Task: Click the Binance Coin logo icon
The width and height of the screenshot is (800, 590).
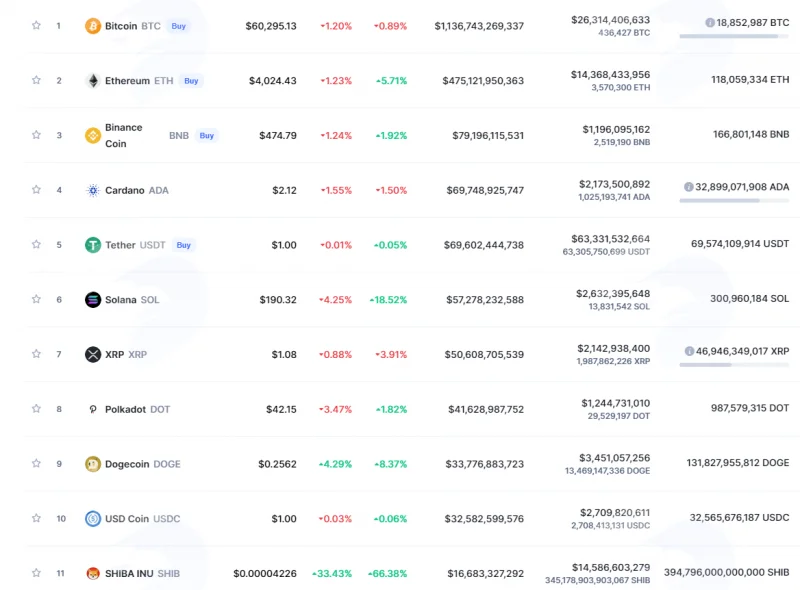Action: click(93, 135)
